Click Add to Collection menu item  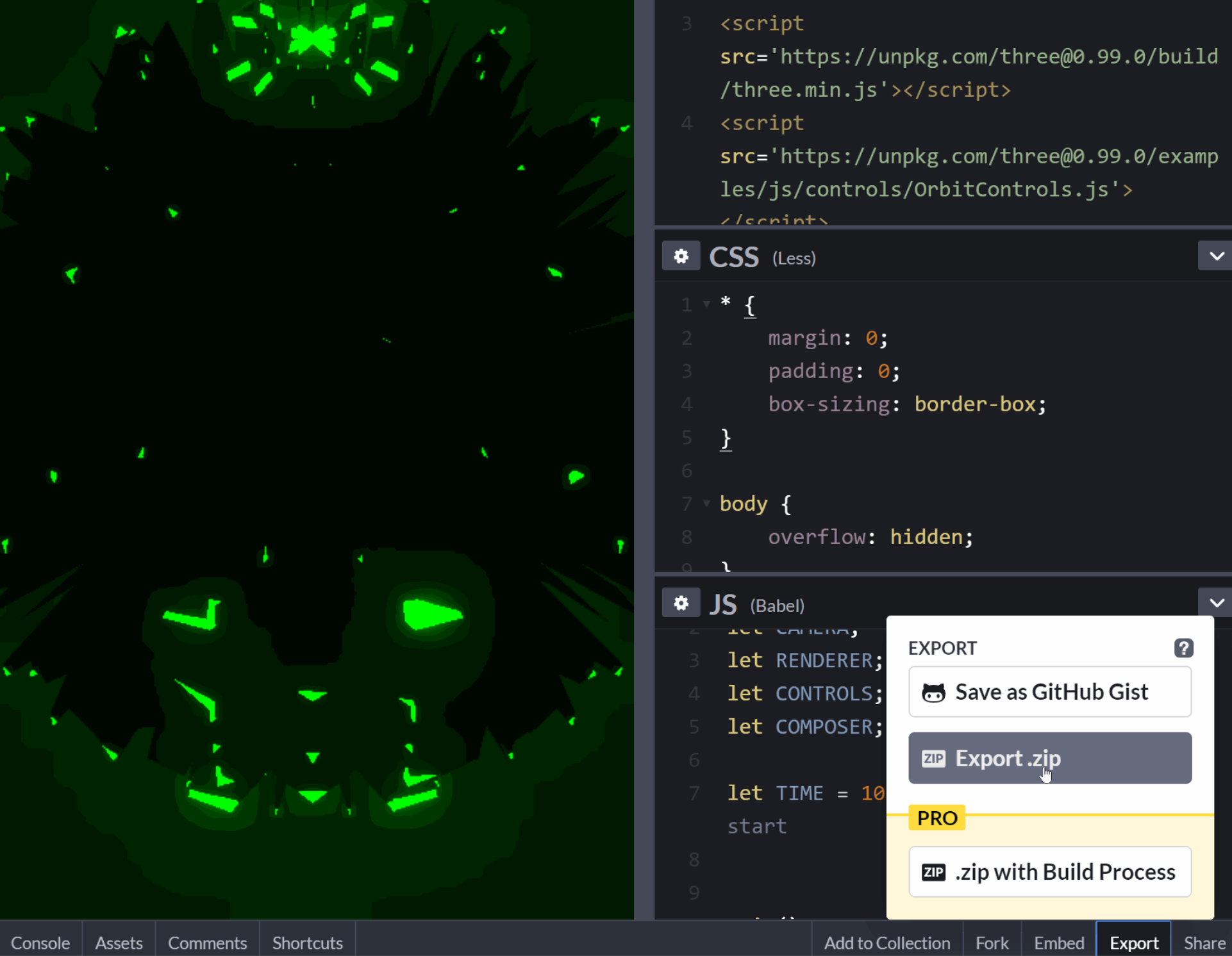886,942
